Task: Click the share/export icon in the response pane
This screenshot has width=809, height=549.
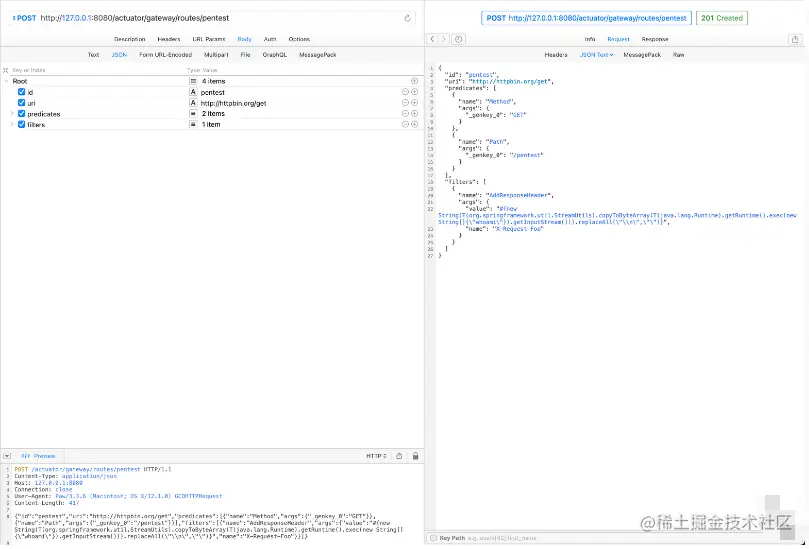Action: click(795, 39)
